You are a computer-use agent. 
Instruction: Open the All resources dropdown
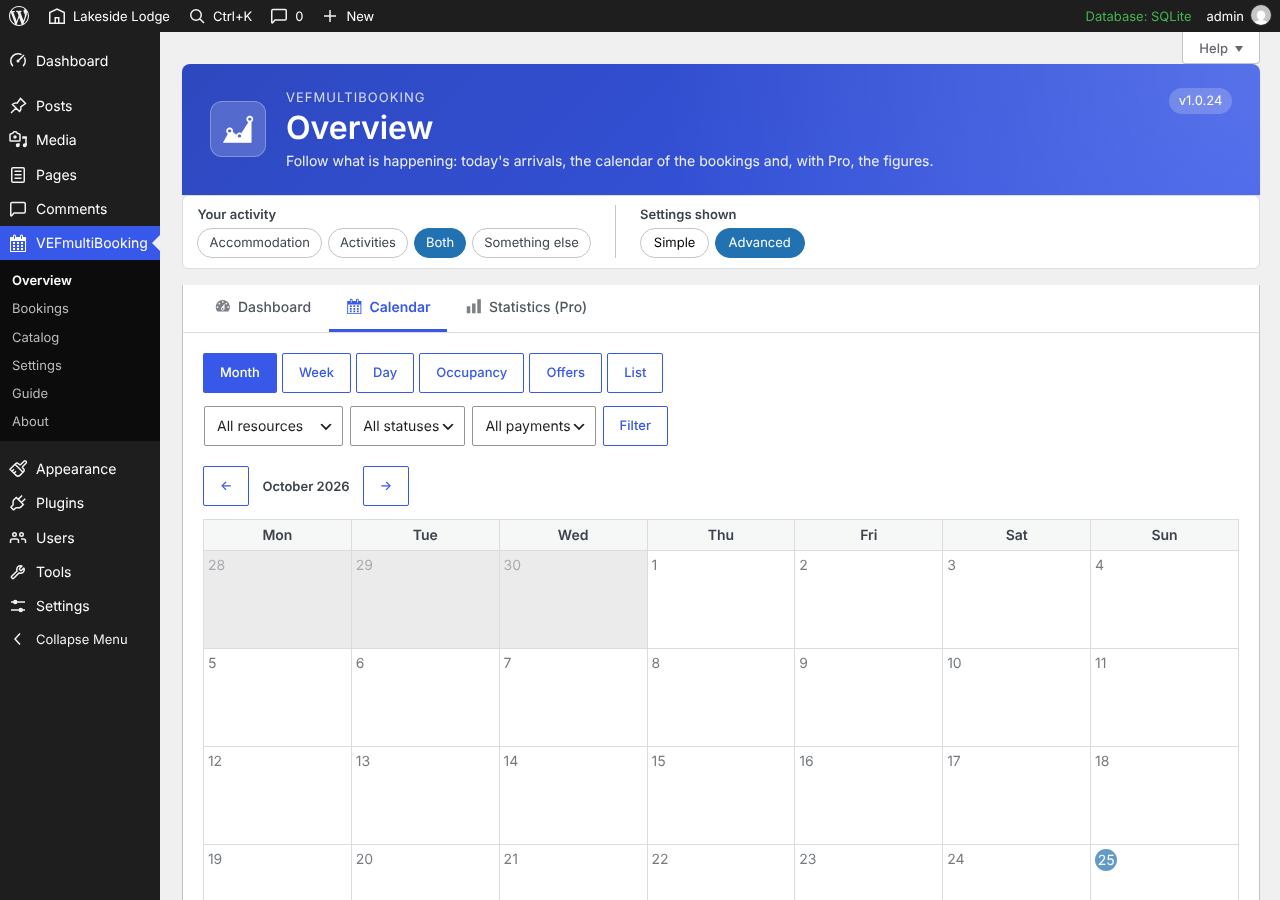tap(273, 426)
